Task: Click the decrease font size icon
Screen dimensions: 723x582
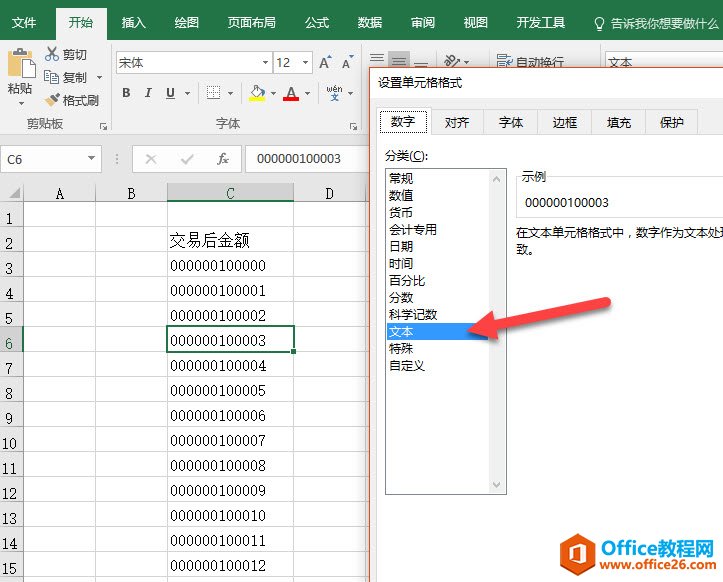Action: tap(346, 63)
